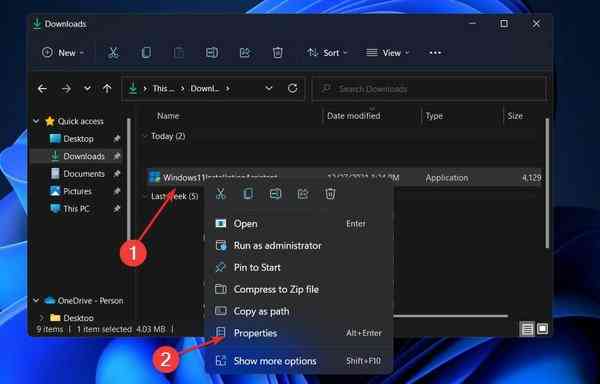This screenshot has width=600, height=384.
Task: Click the Search Downloads field
Action: coord(430,89)
